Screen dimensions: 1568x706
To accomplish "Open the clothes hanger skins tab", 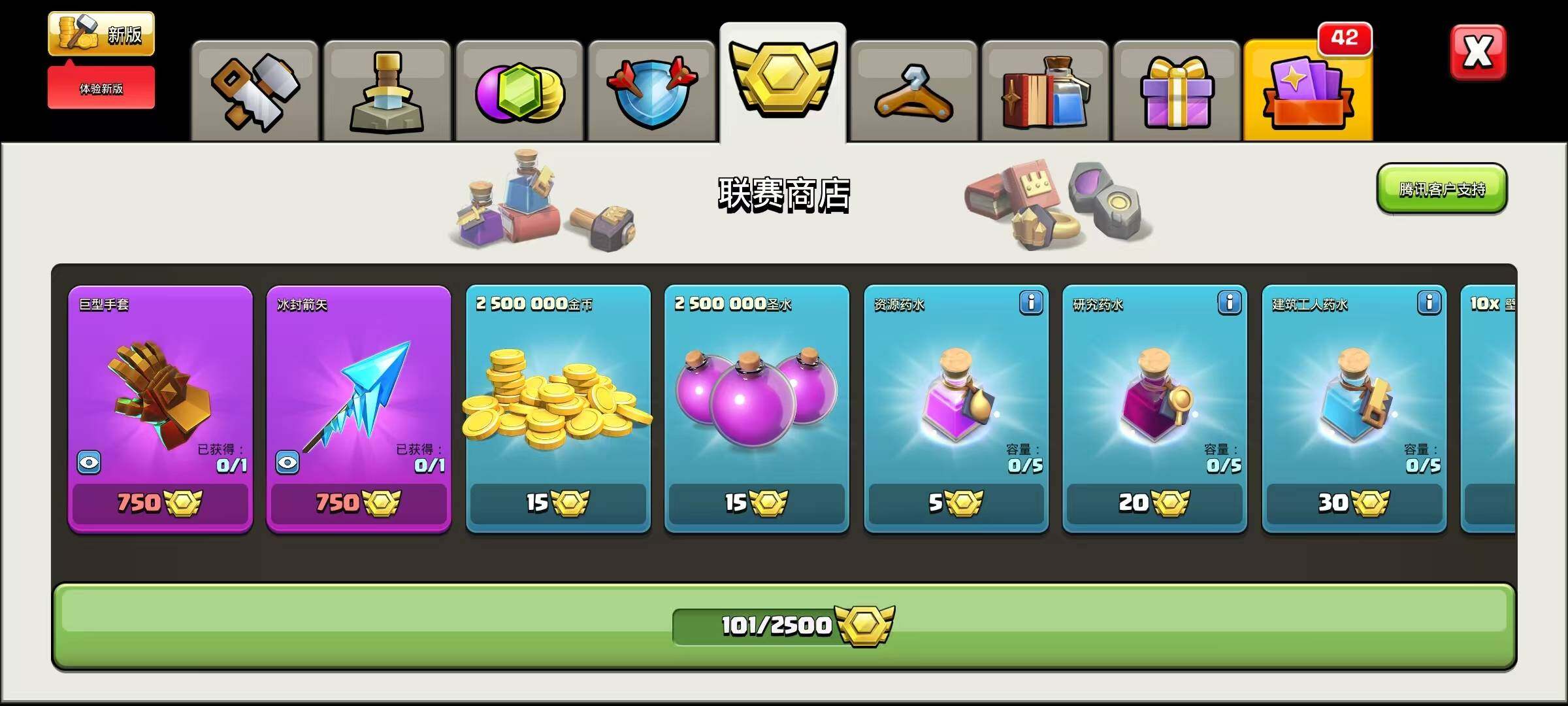I will coord(914,92).
